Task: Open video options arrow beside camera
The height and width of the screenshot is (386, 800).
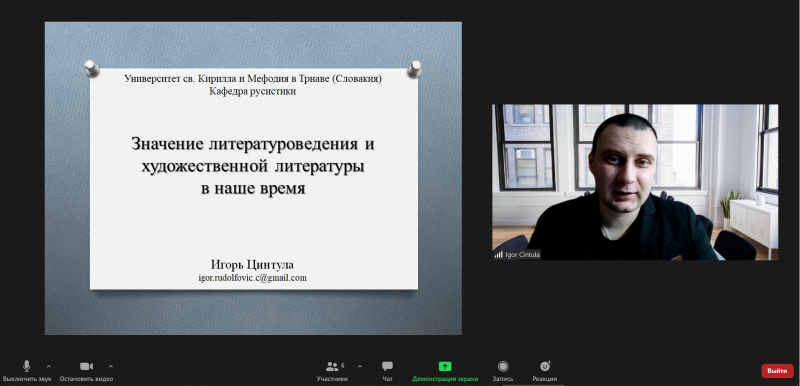Action: 111,366
